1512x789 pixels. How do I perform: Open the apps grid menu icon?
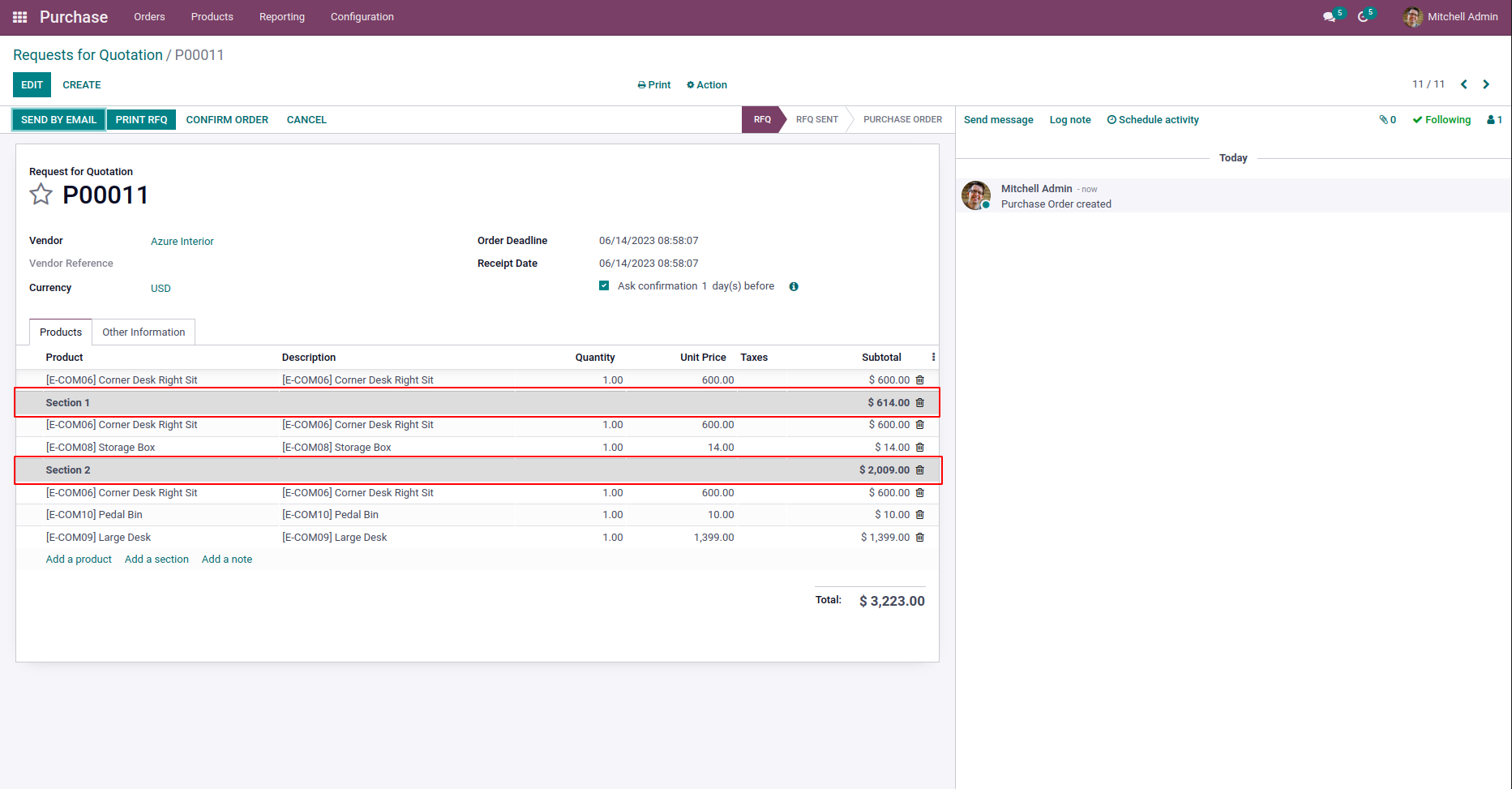pos(19,17)
